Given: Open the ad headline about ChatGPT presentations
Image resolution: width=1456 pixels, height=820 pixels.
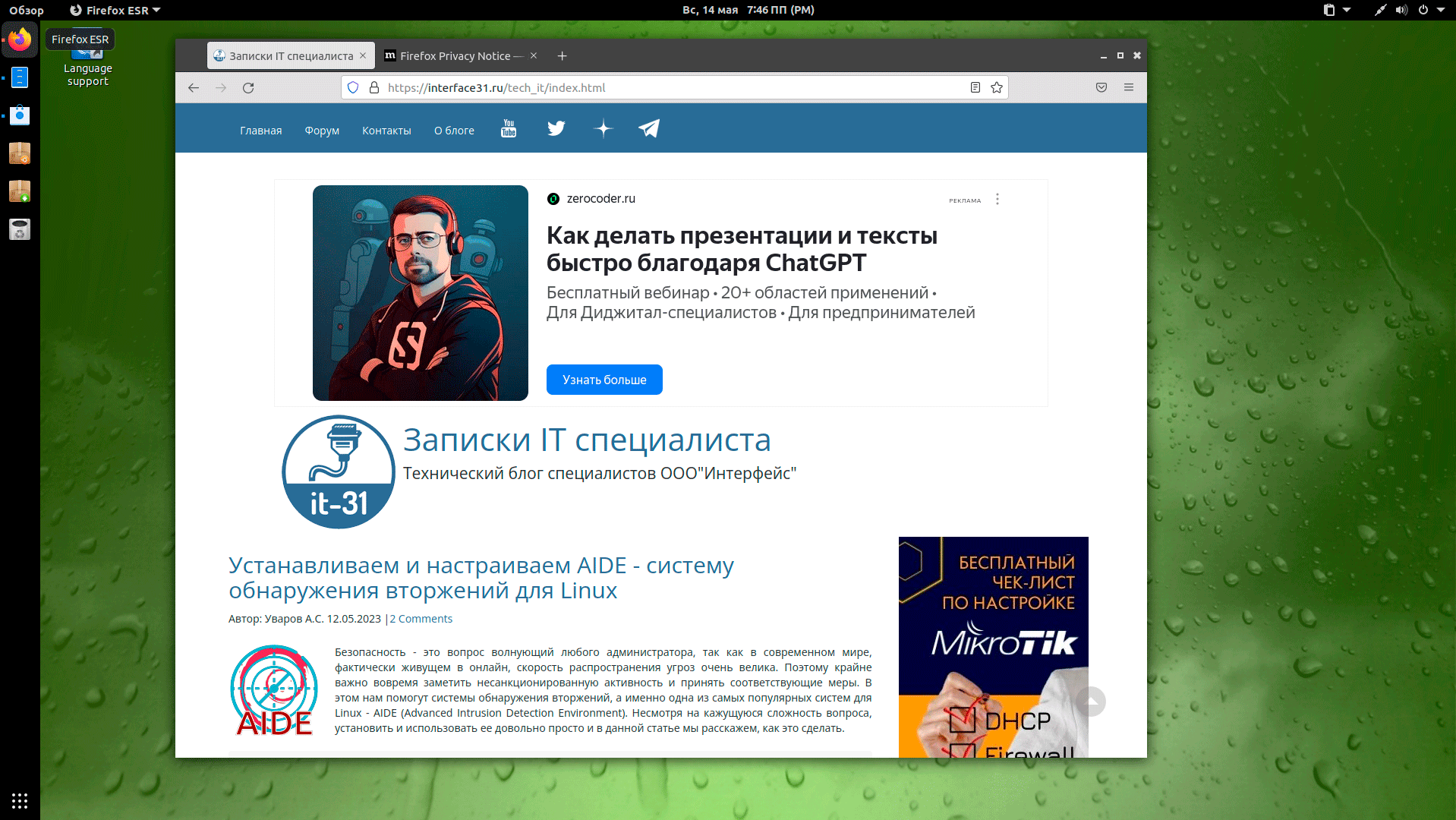Looking at the screenshot, I should pos(742,249).
